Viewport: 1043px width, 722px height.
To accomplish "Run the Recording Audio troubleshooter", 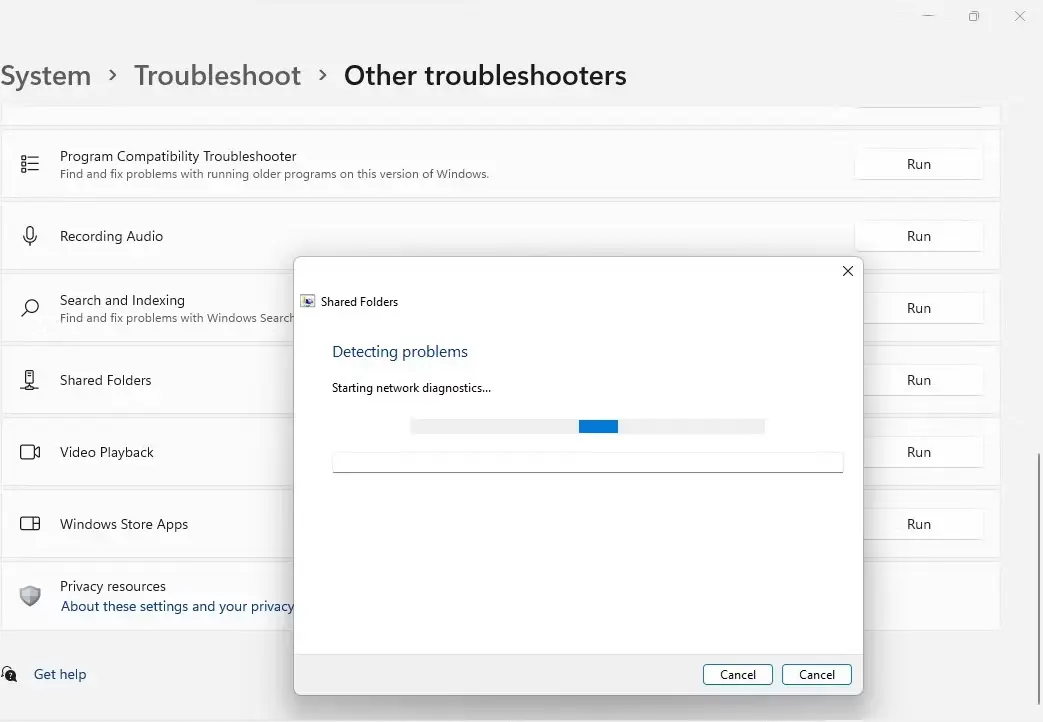I will pos(919,236).
